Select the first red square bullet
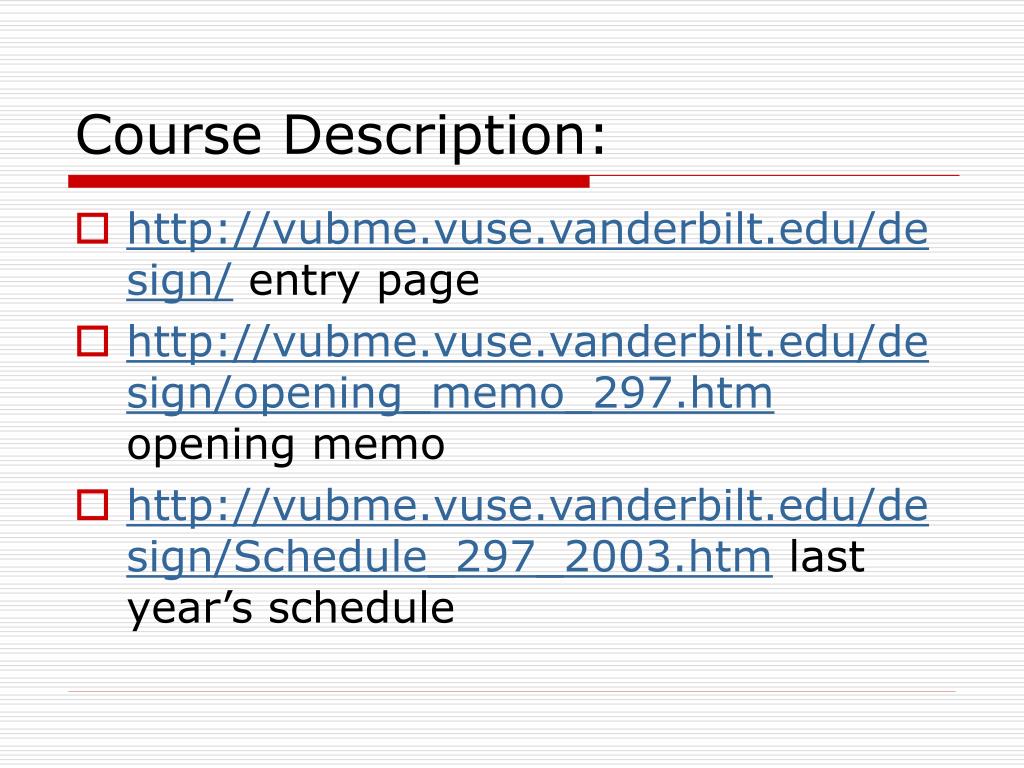This screenshot has height=768, width=1024. point(93,229)
